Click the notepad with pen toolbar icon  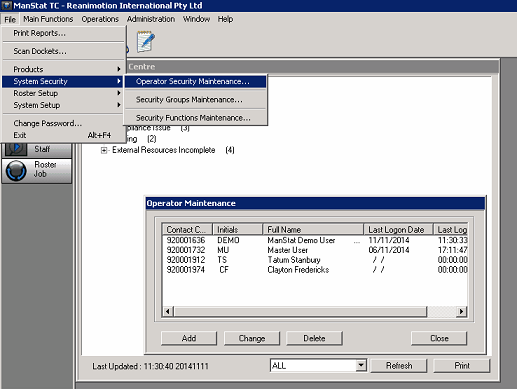point(146,42)
